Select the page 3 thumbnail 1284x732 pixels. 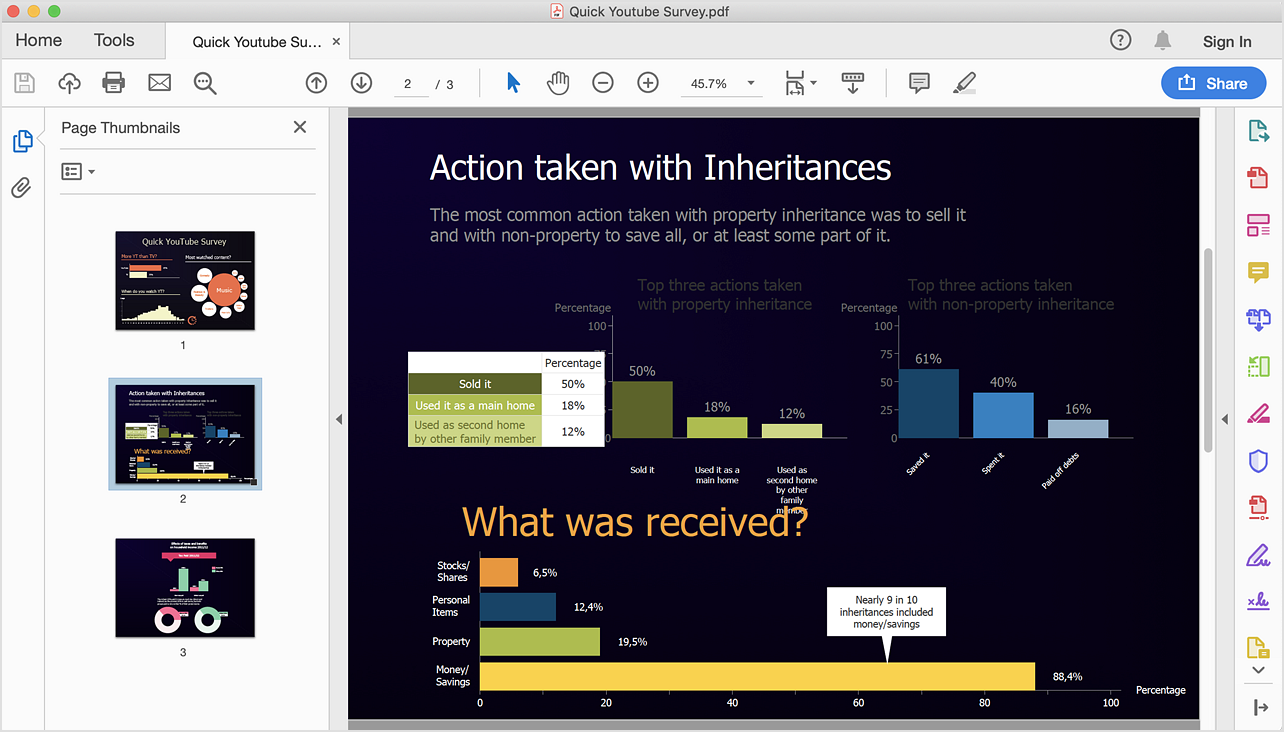pyautogui.click(x=185, y=588)
